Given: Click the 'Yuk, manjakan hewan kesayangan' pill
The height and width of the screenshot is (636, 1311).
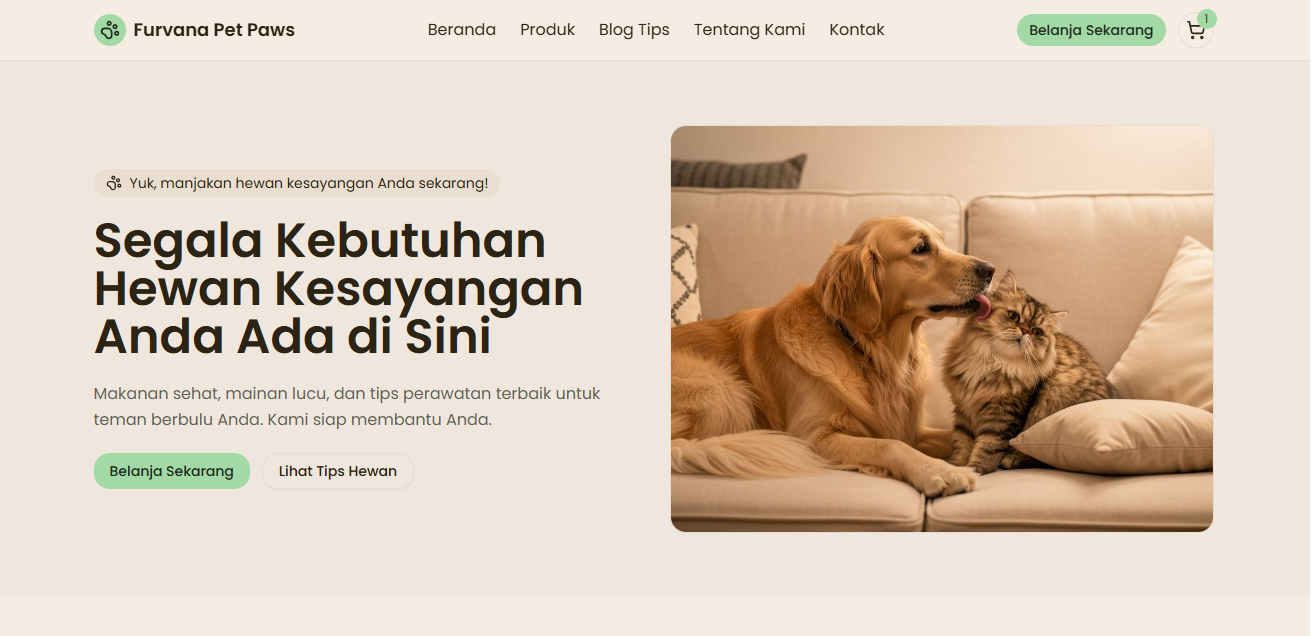Looking at the screenshot, I should [x=297, y=183].
